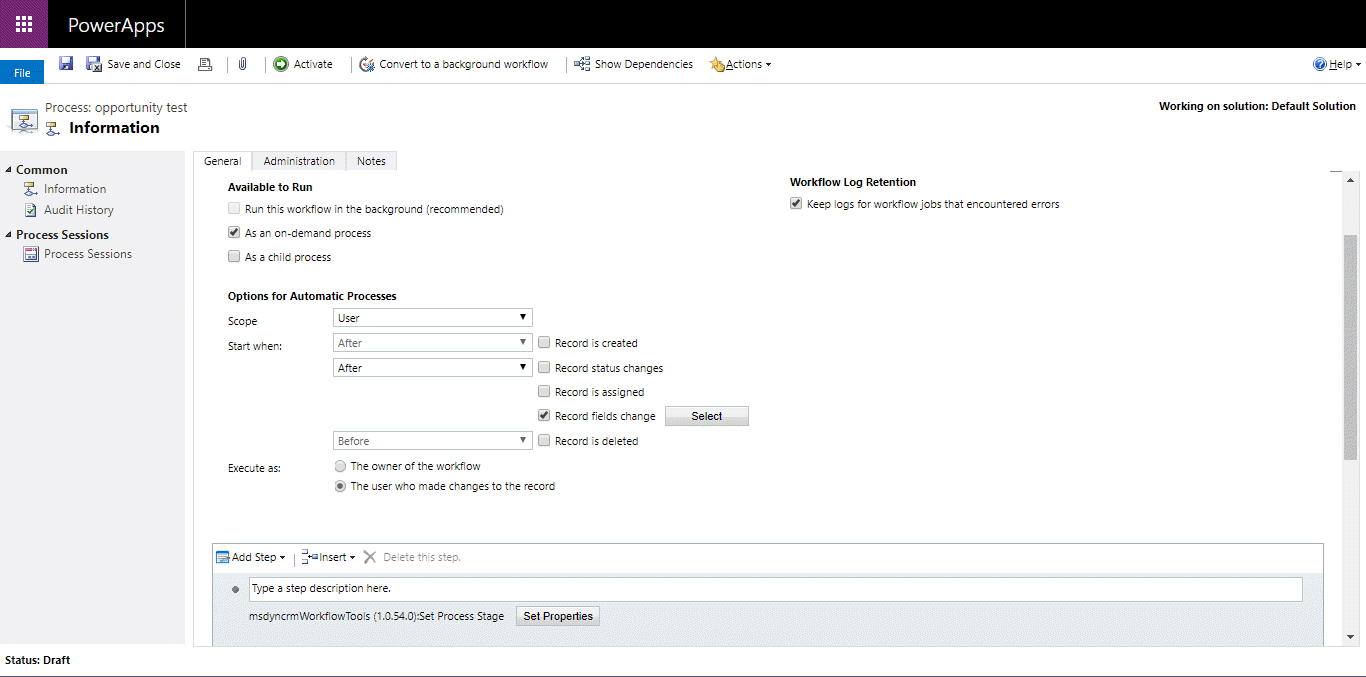Click the paperclip attachment icon
This screenshot has height=677, width=1366.
242,63
